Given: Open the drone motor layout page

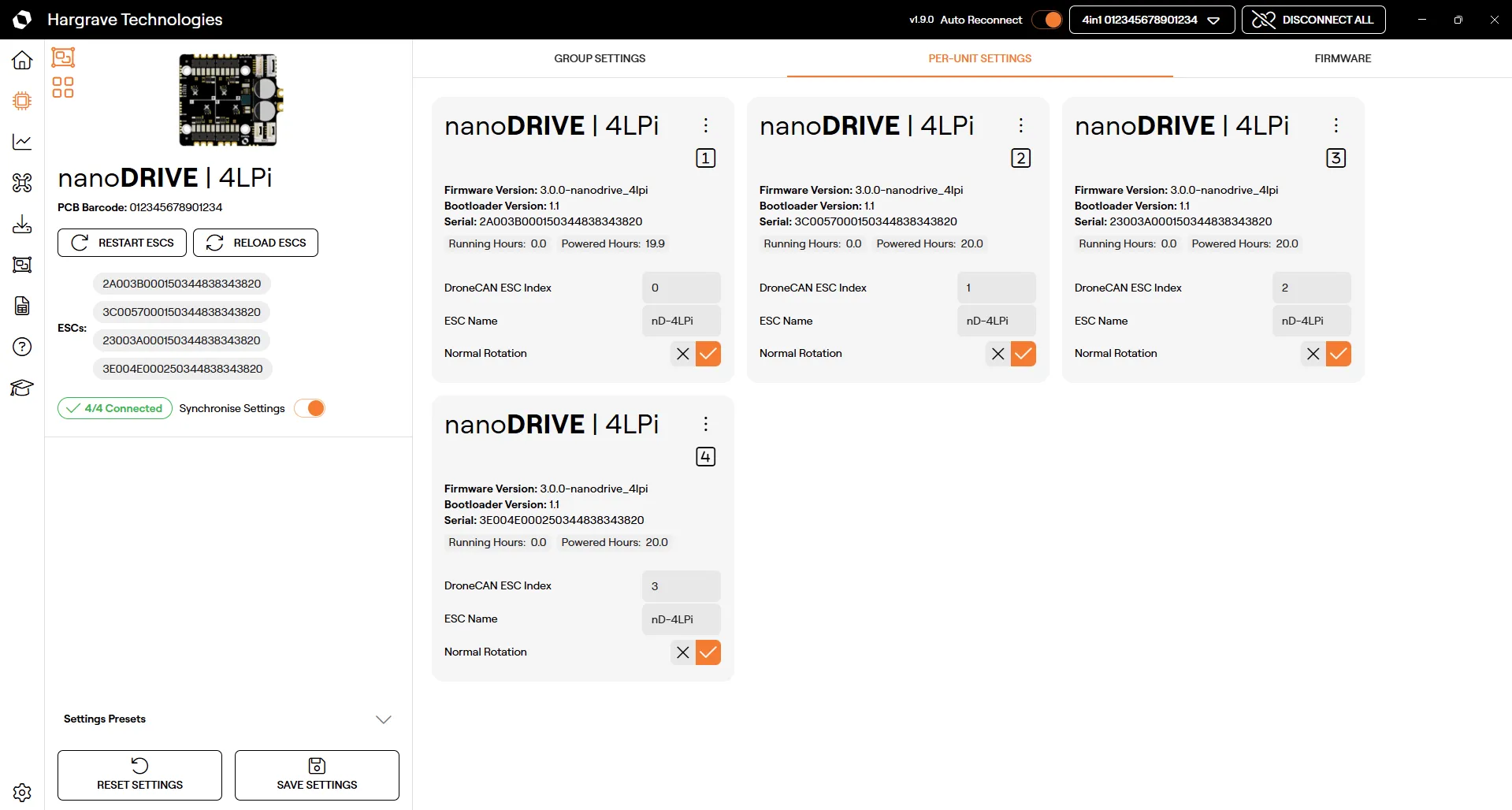Looking at the screenshot, I should point(22,183).
